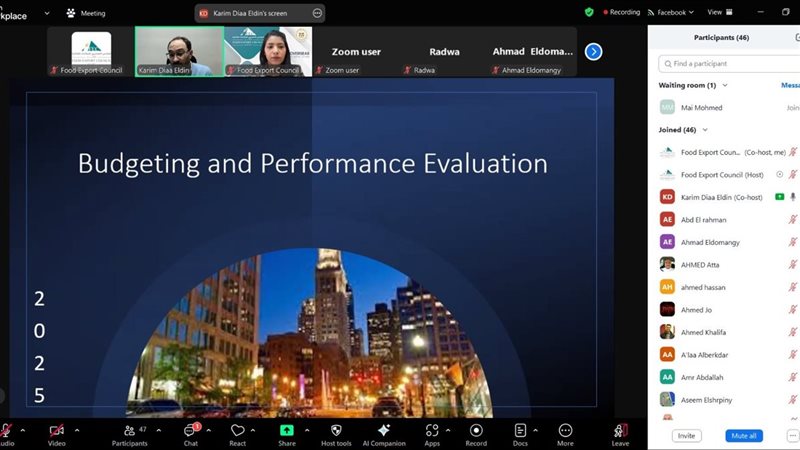Toggle mute for Ahmed Jo

pos(793,310)
